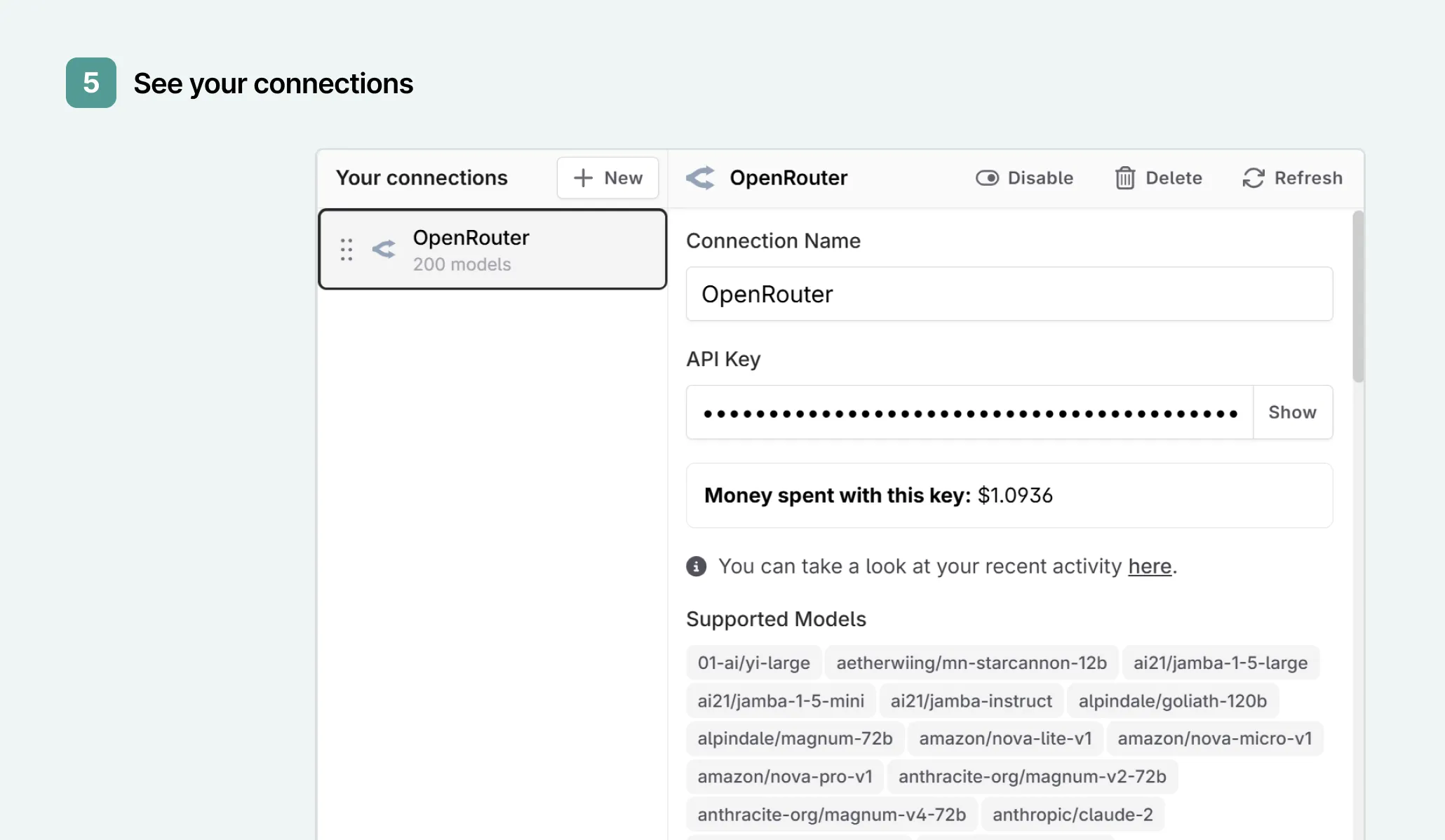Click the info icon near recent activity note
This screenshot has width=1445, height=840.
(x=696, y=566)
